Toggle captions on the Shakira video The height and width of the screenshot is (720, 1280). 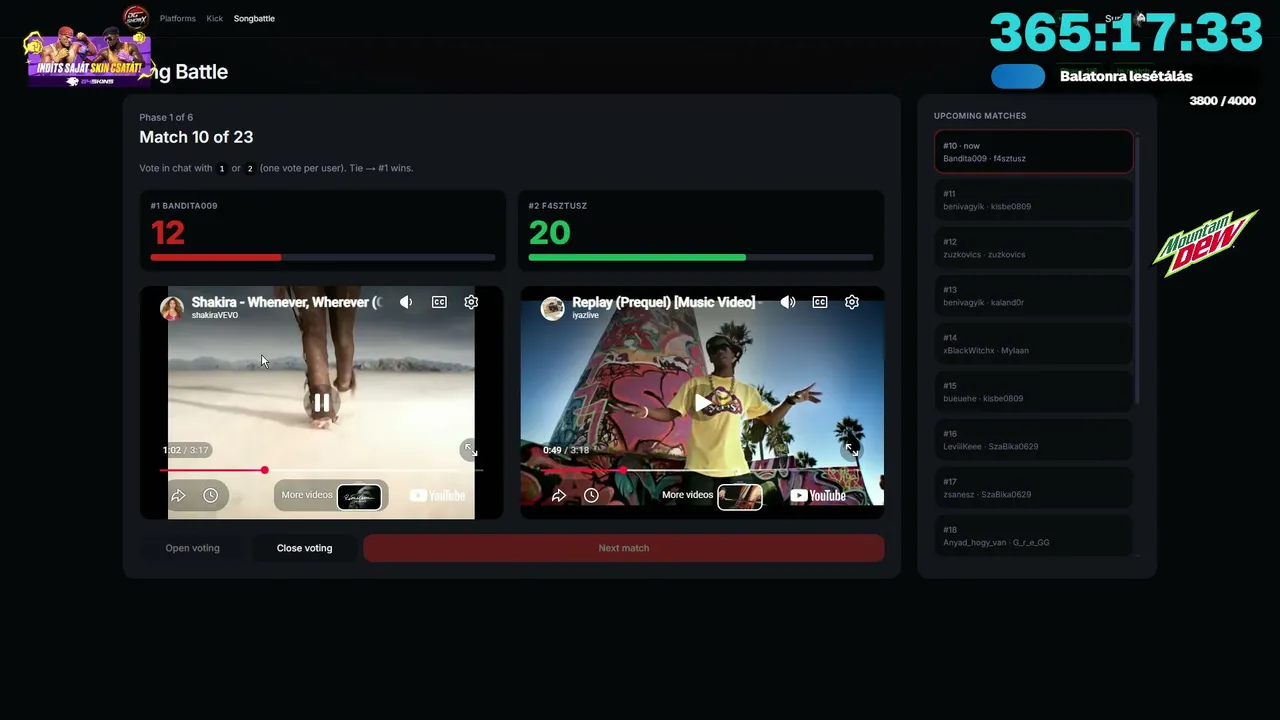click(x=439, y=302)
